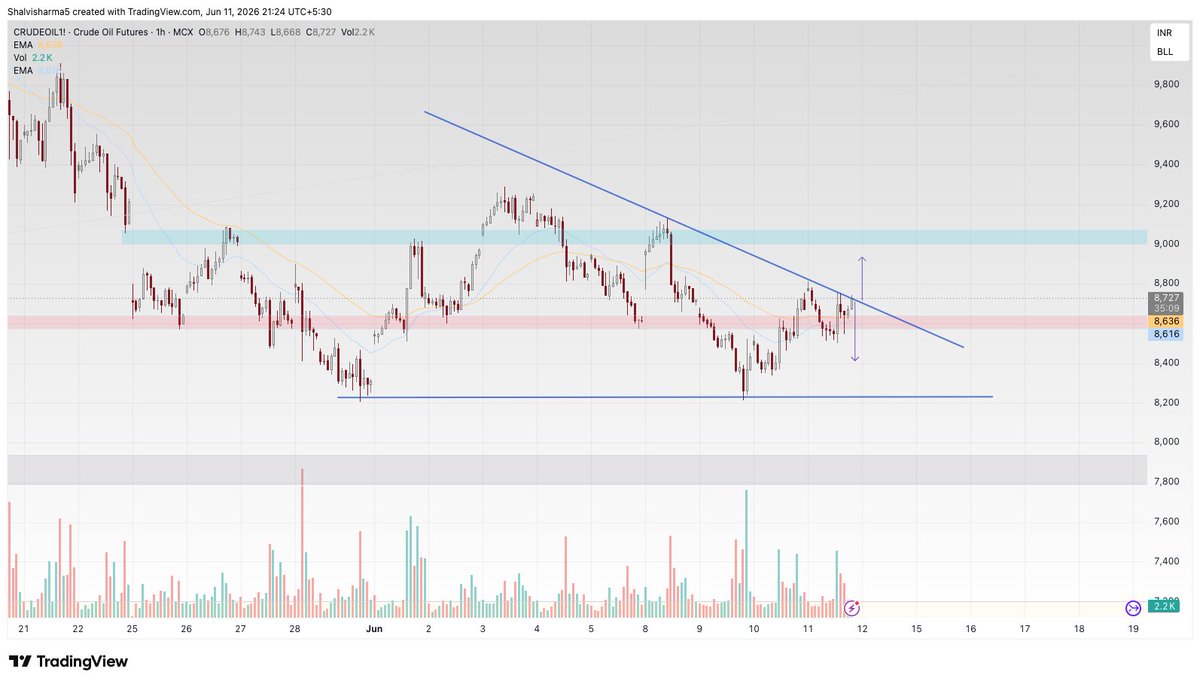Click date label 28 on time axis
The width and height of the screenshot is (1200, 684).
coord(295,630)
